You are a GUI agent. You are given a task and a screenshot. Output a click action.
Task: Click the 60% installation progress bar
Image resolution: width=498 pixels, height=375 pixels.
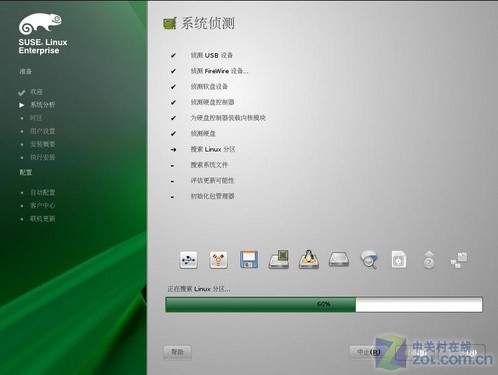pyautogui.click(x=324, y=304)
